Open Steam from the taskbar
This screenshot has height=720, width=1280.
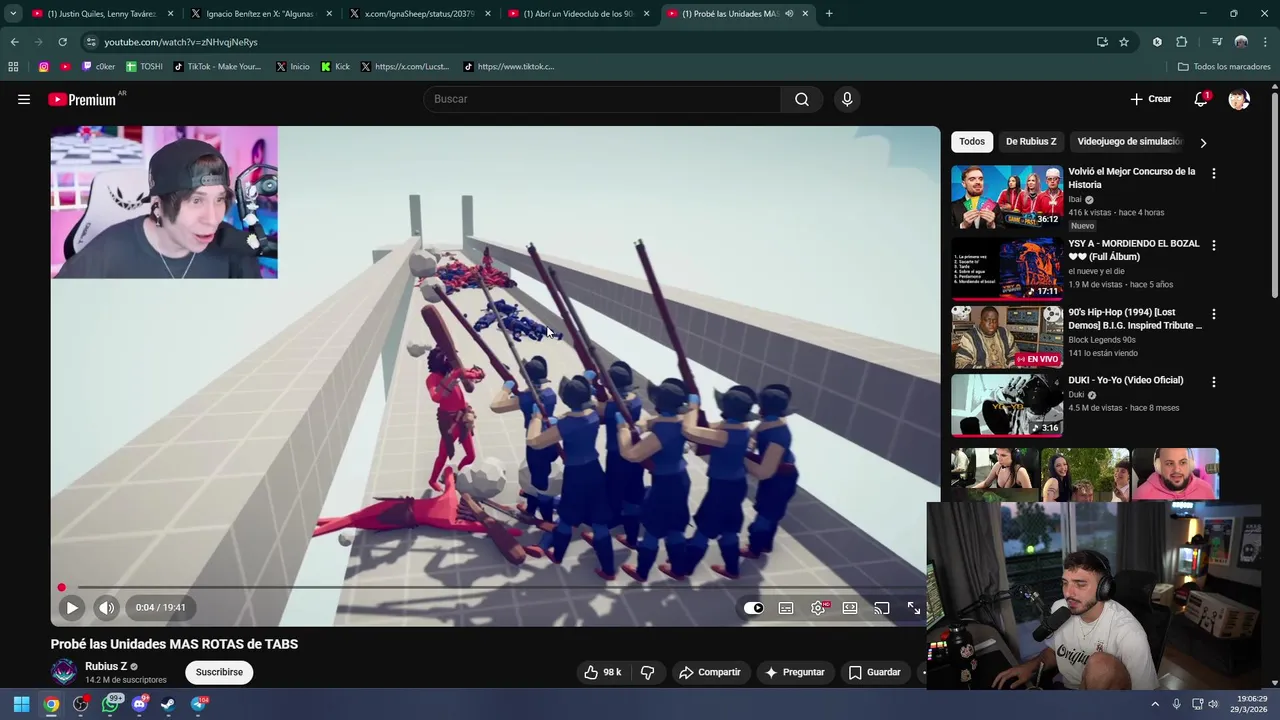(168, 704)
